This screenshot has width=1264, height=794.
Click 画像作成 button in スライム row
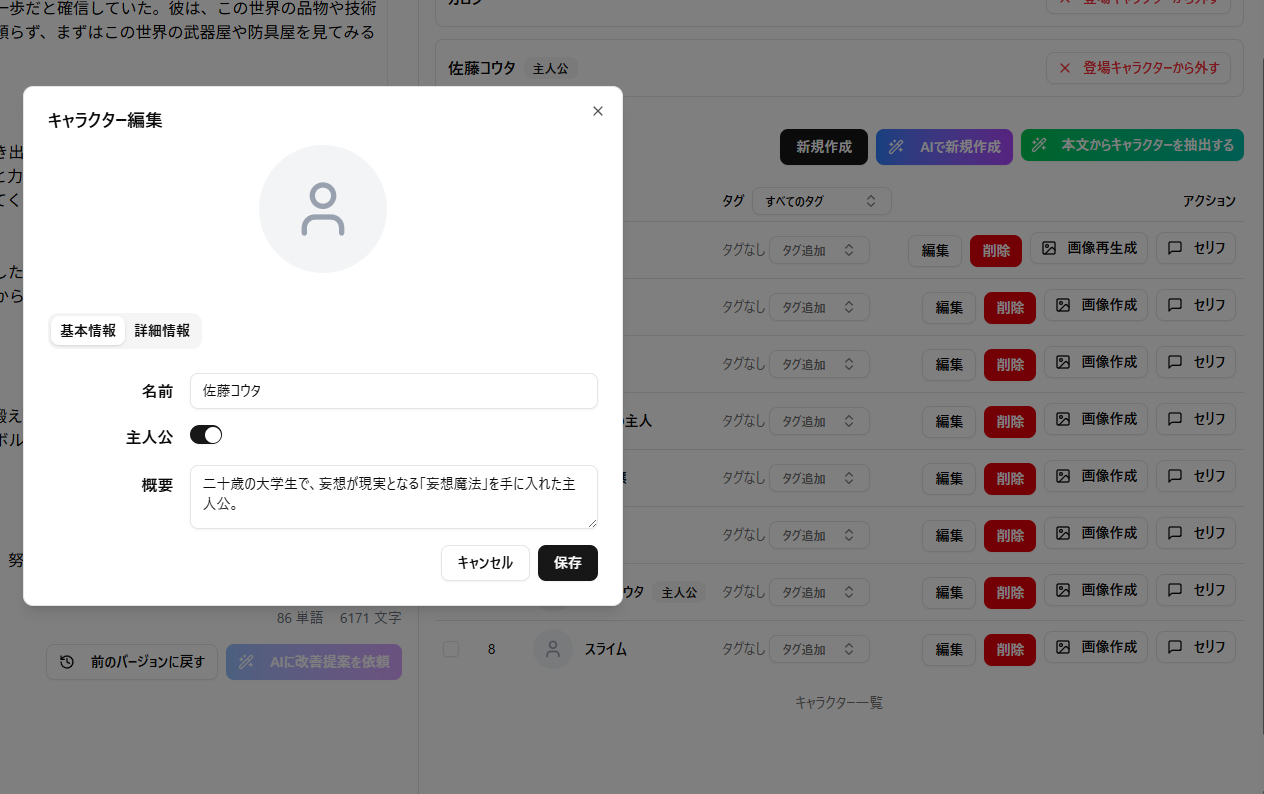pos(1096,647)
